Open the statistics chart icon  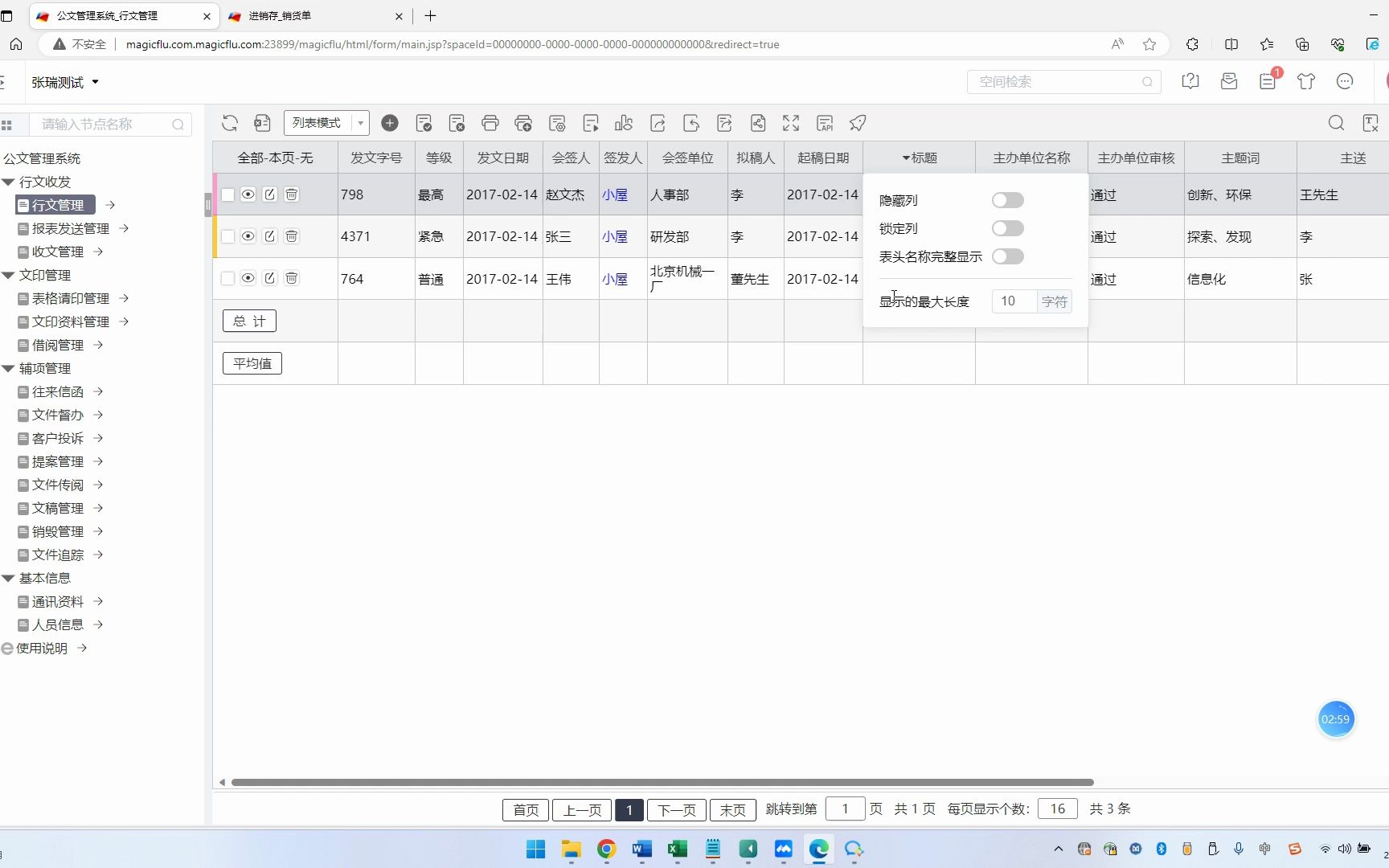point(625,122)
